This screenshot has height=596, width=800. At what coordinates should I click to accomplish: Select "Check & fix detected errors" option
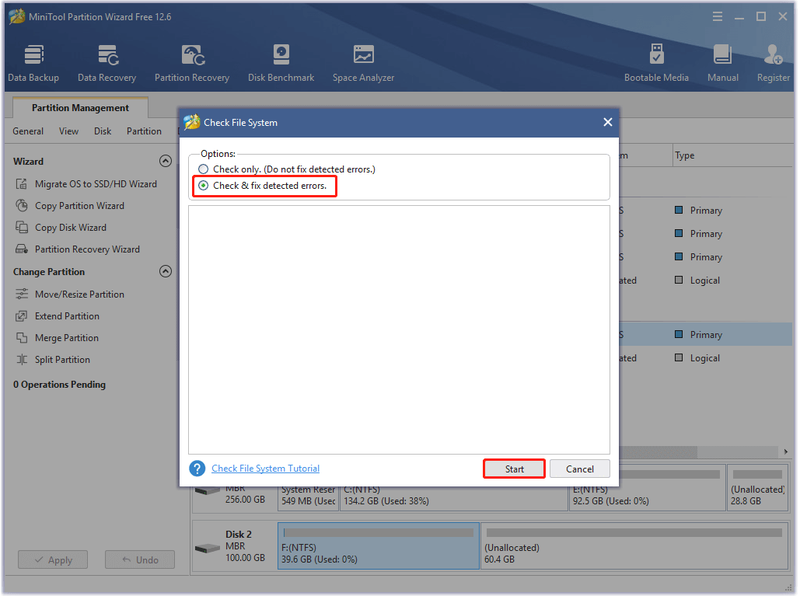204,185
